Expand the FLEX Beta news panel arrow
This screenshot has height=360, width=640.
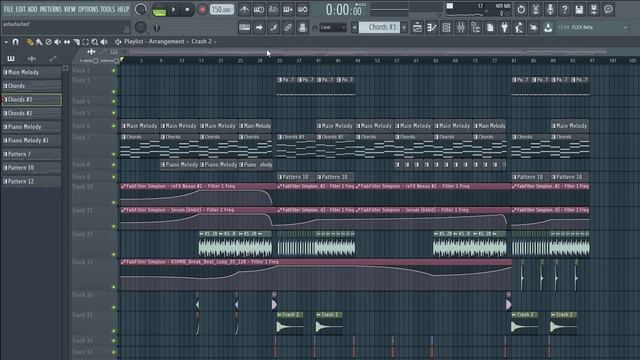(625, 27)
